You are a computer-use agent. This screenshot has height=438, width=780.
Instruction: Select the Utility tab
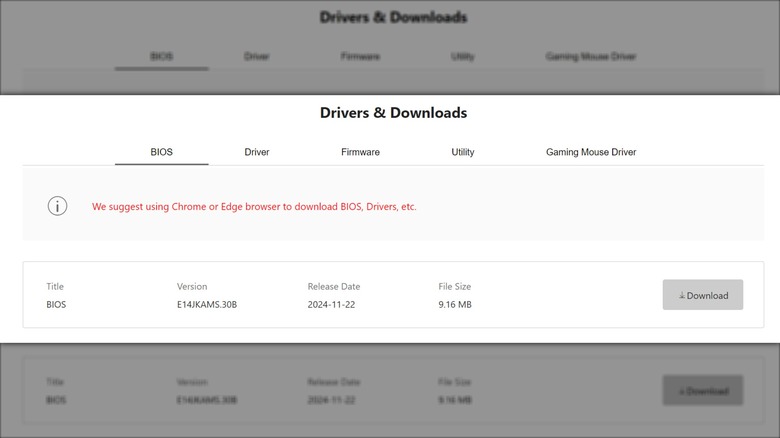(x=462, y=152)
